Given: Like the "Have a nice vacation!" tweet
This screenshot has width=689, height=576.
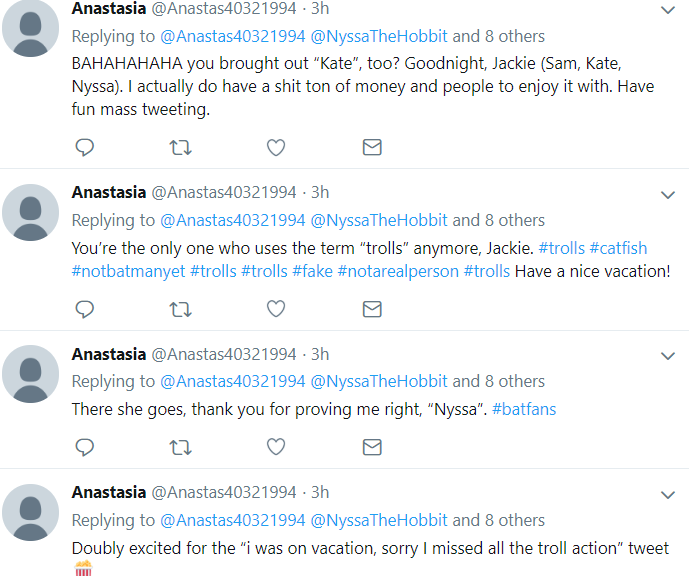Looking at the screenshot, I should (x=276, y=309).
